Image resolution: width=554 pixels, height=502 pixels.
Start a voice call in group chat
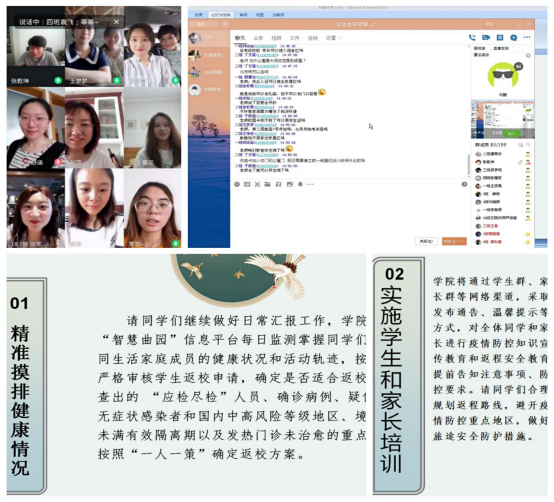coord(472,37)
